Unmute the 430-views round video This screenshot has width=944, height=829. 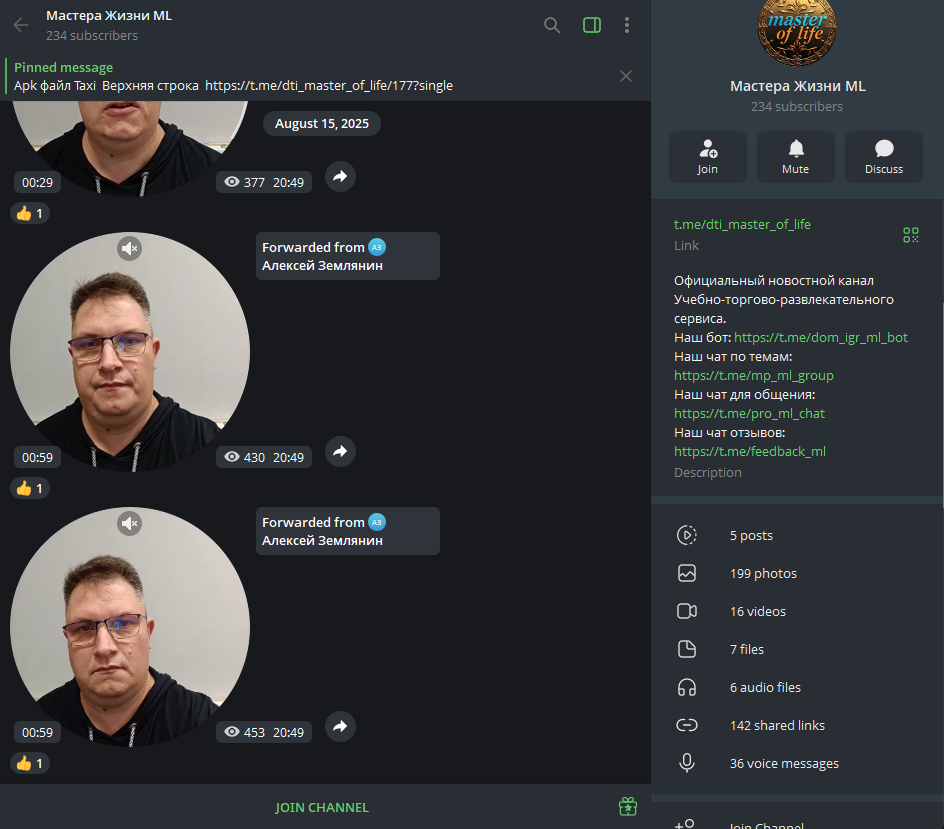click(129, 248)
